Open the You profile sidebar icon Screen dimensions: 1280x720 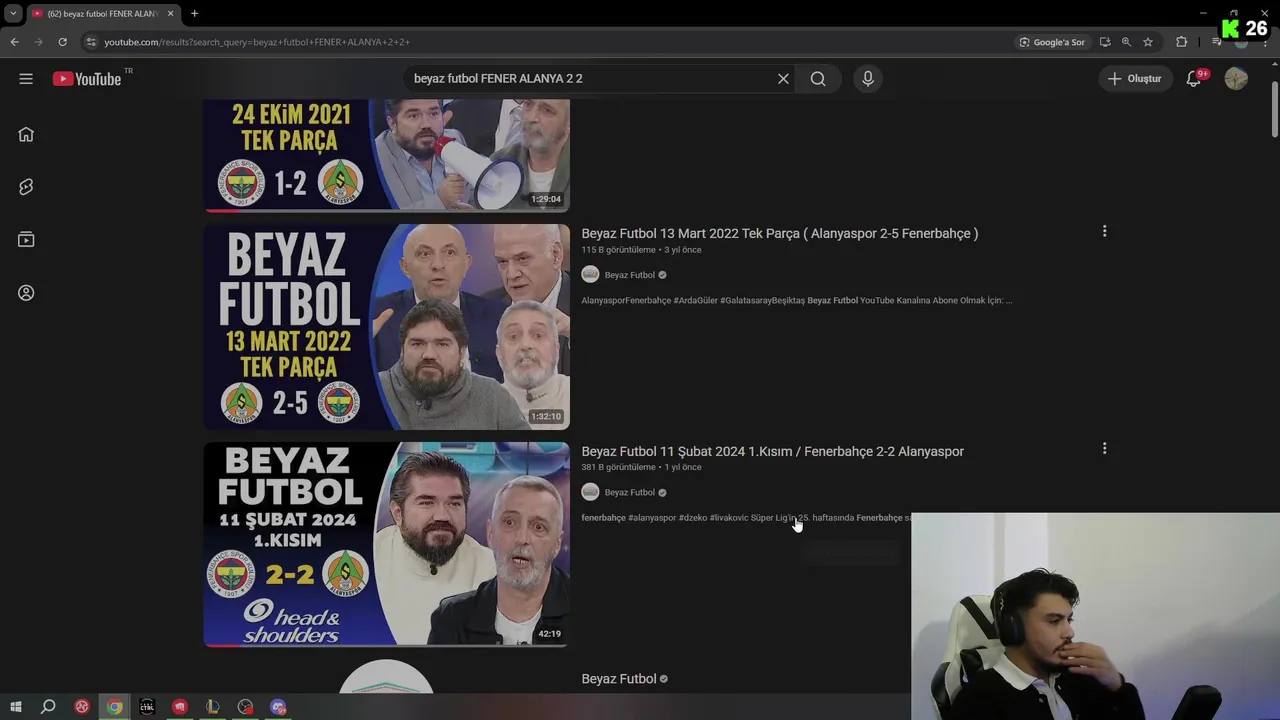click(26, 293)
